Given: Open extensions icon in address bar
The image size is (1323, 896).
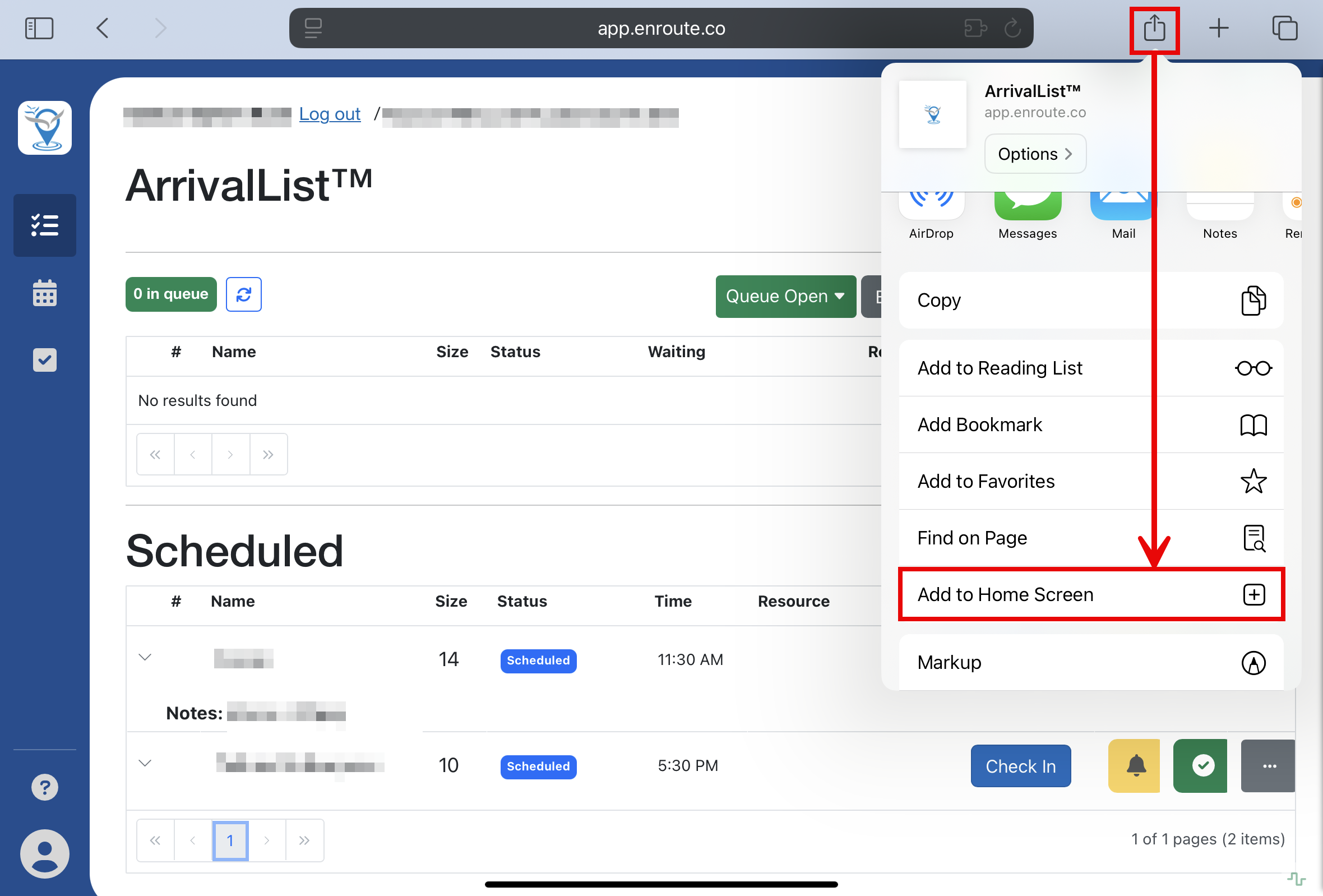Looking at the screenshot, I should [x=975, y=28].
